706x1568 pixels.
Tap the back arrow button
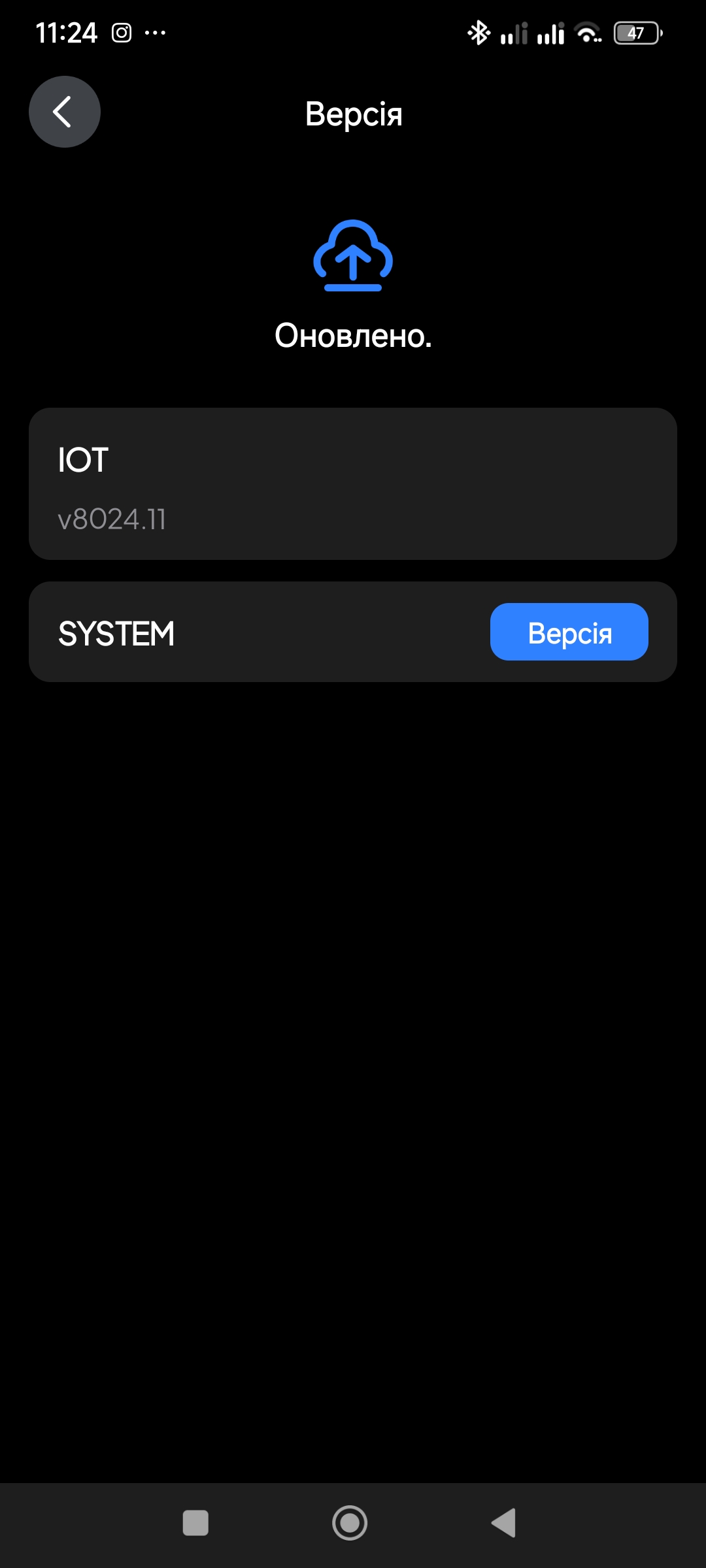[x=64, y=112]
